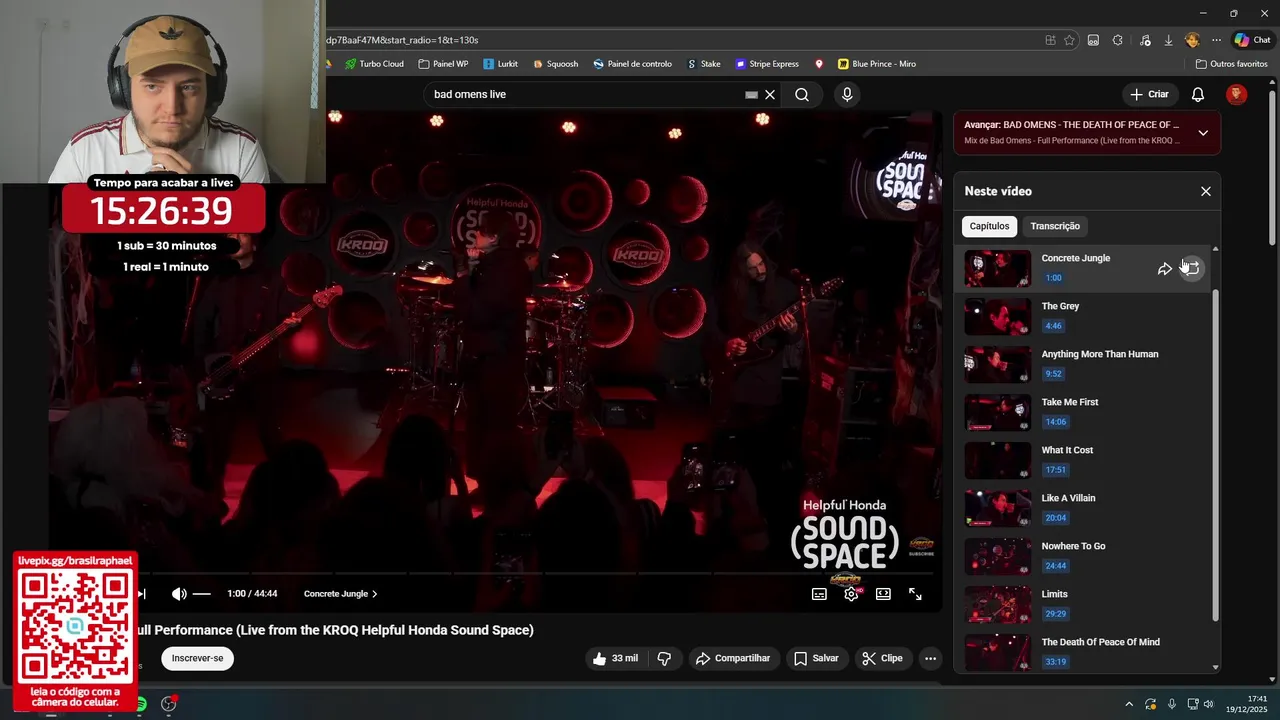Viewport: 1280px width, 720px height.
Task: Toggle subtitles on the player
Action: tap(819, 594)
